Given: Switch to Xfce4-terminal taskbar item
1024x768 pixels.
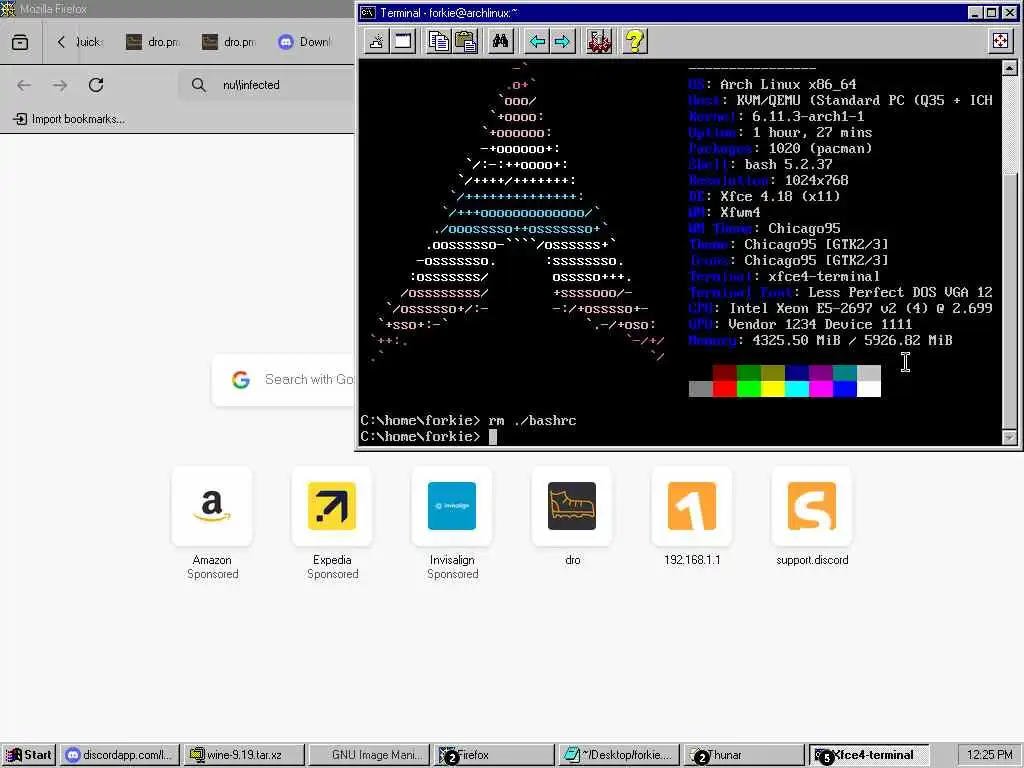Looking at the screenshot, I should [869, 755].
